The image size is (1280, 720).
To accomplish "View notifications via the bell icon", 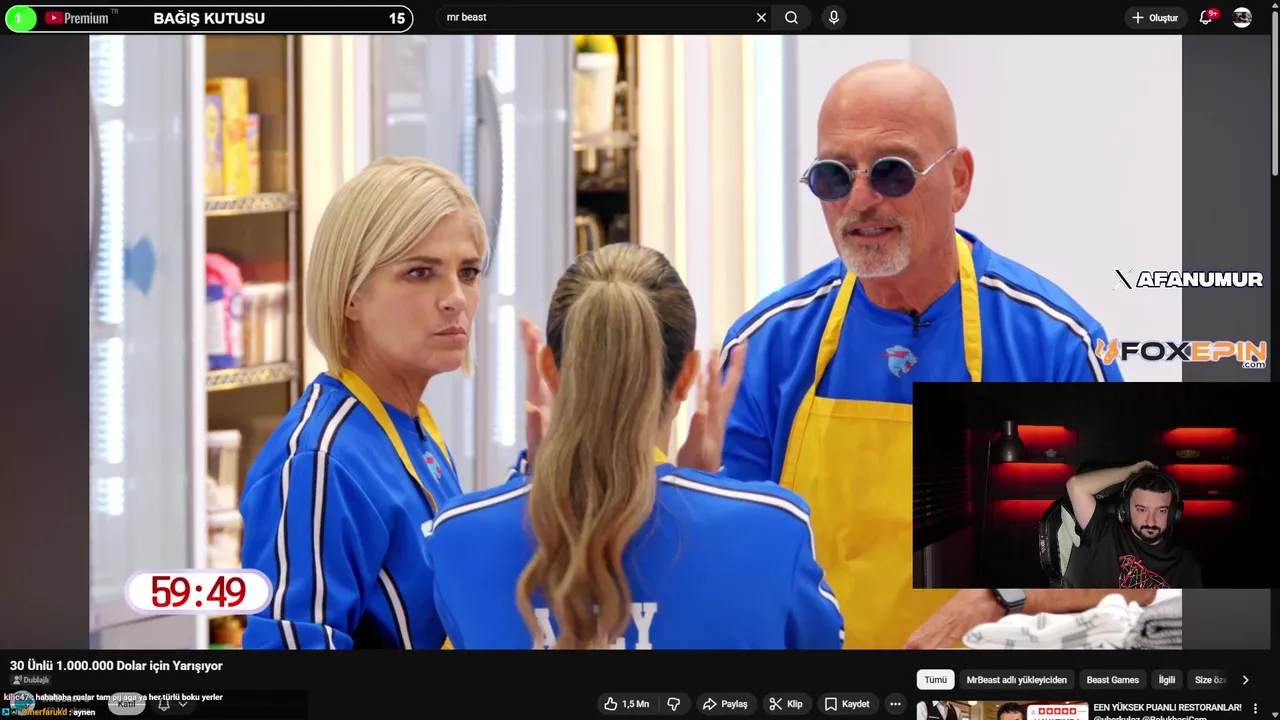I will 1206,17.
